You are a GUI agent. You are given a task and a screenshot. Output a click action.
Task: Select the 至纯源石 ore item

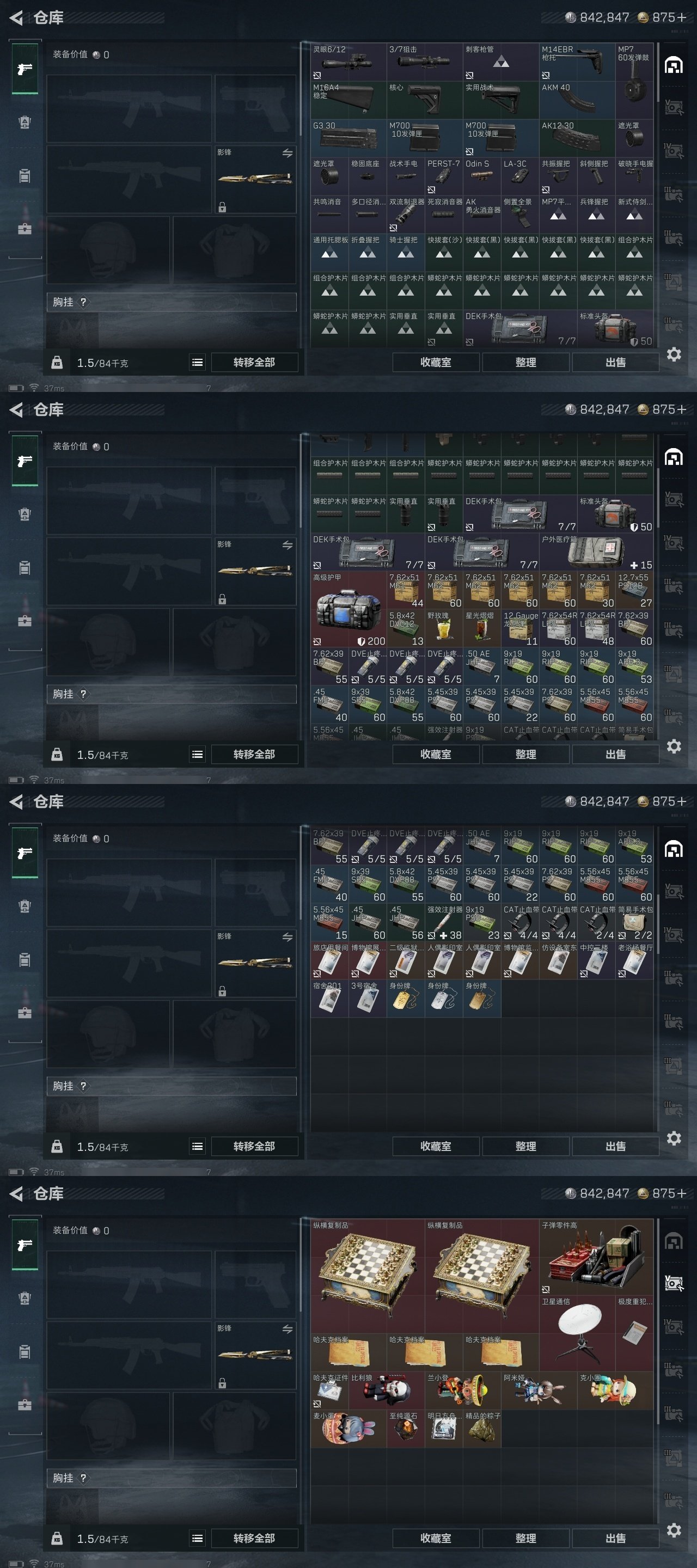coord(406,1428)
